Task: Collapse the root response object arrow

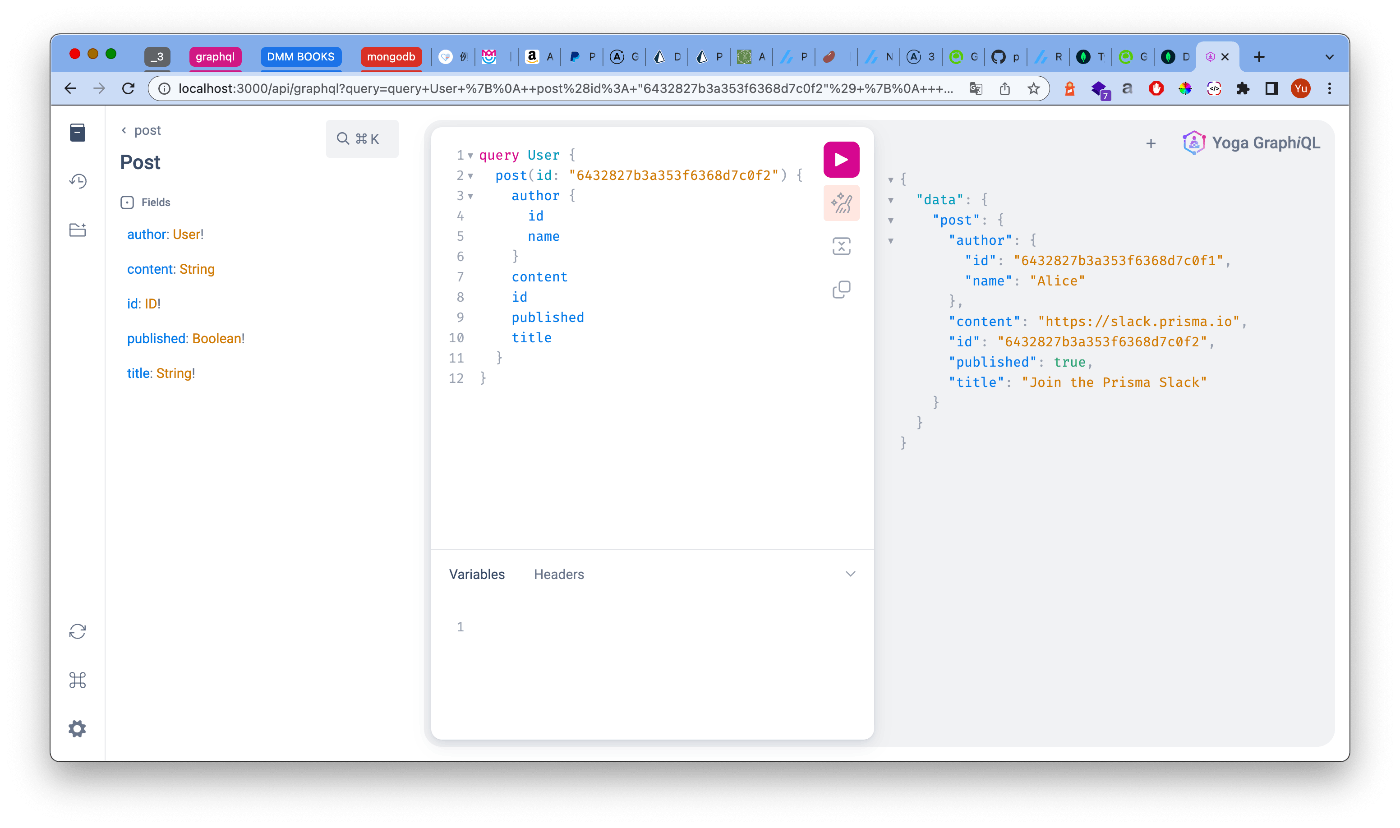Action: pyautogui.click(x=891, y=180)
